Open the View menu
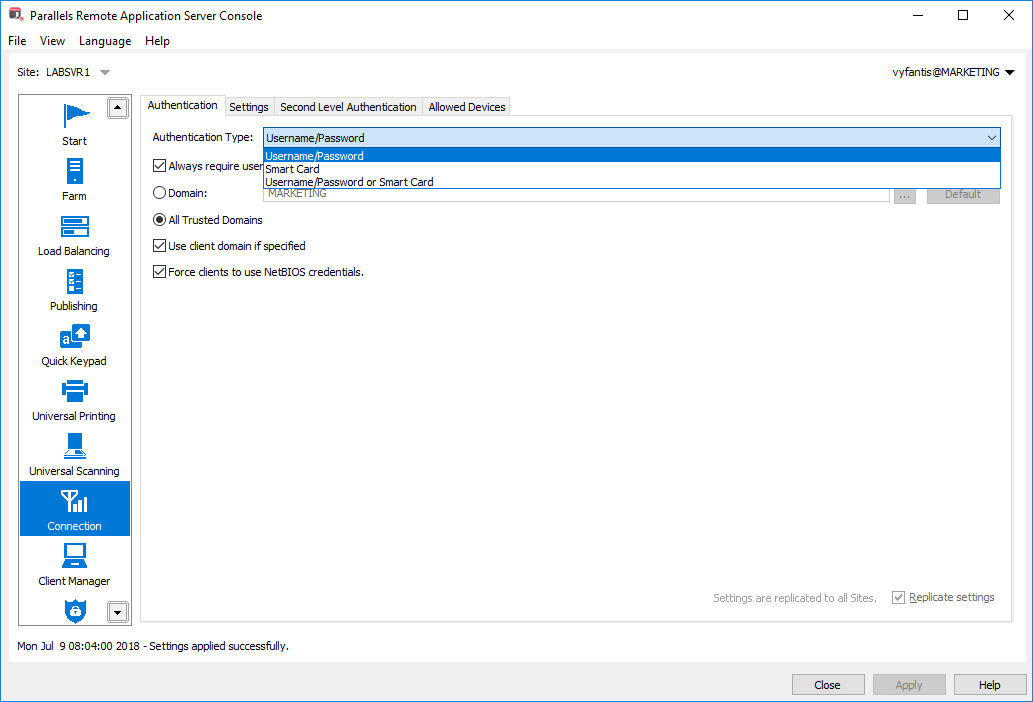The height and width of the screenshot is (702, 1033). click(52, 41)
